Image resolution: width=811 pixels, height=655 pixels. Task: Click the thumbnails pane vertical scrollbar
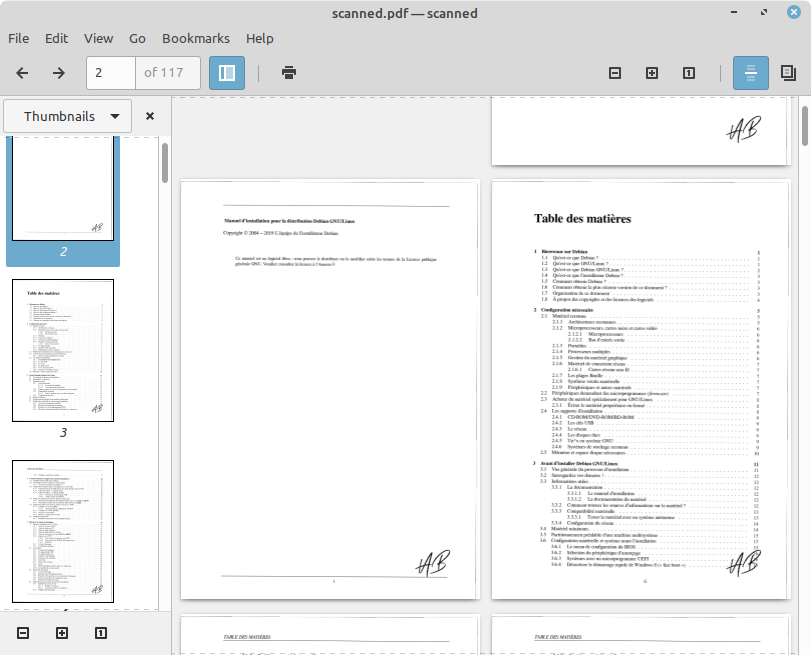pyautogui.click(x=165, y=163)
